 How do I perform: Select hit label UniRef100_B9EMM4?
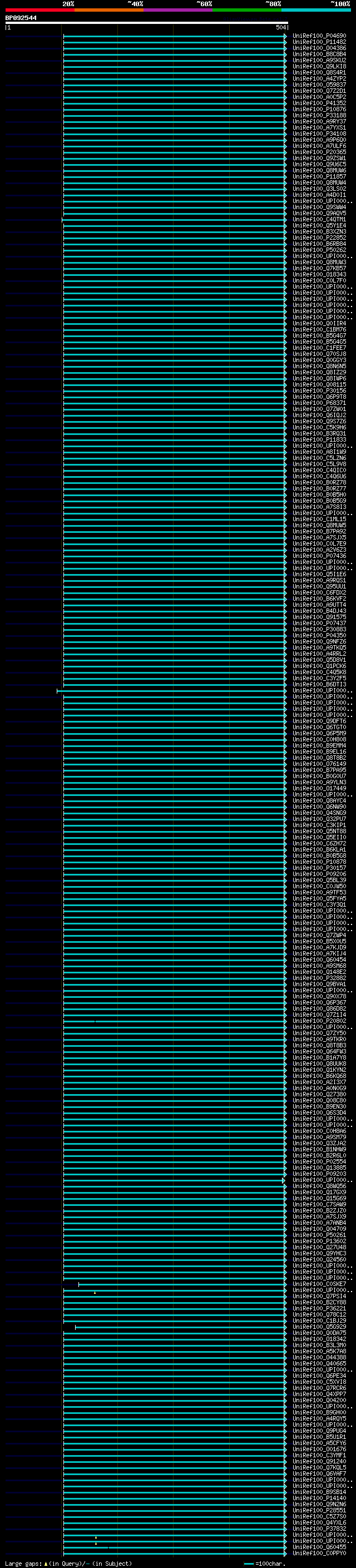pyautogui.click(x=319, y=745)
